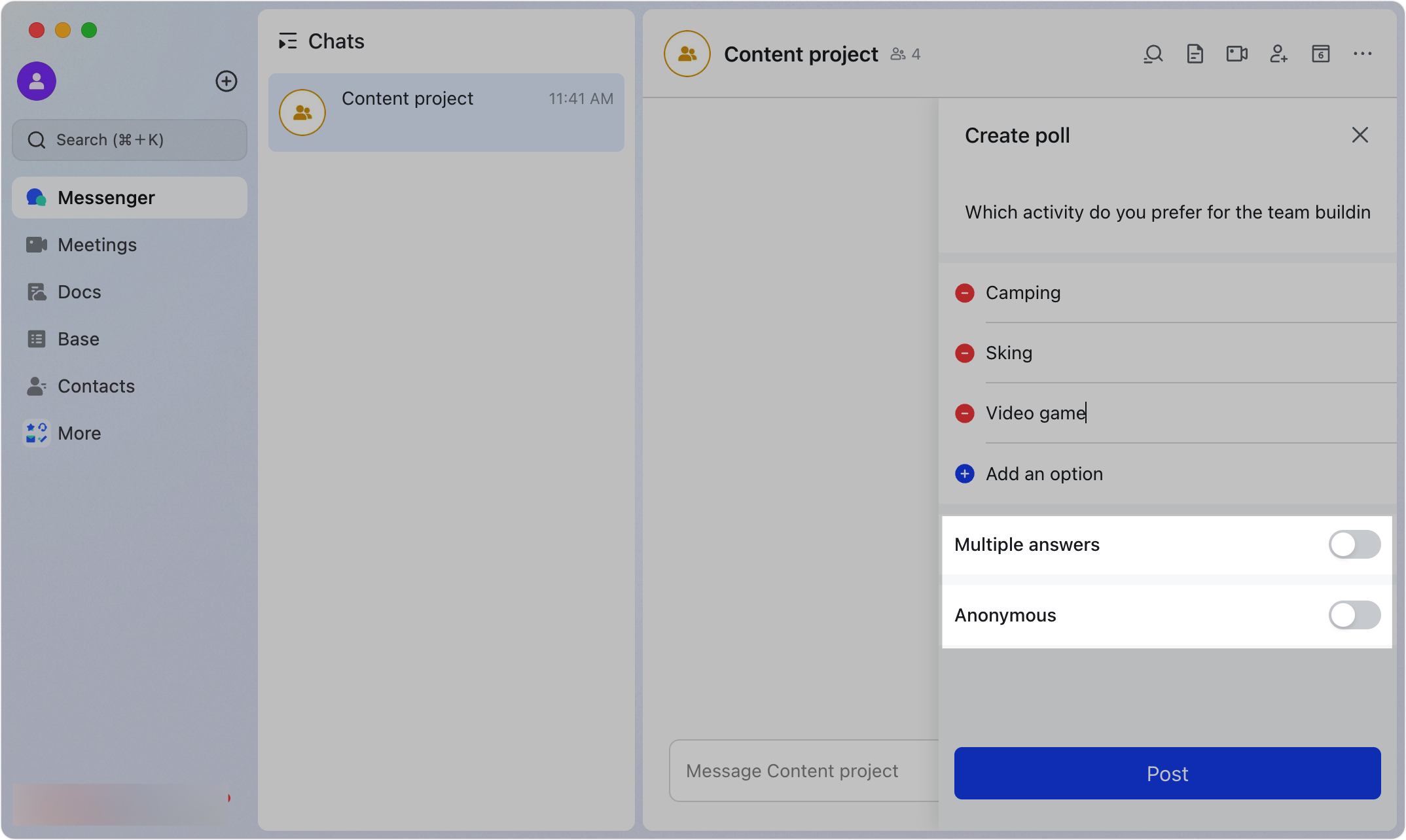Screen dimensions: 1406x840
Task: Create new chat with the plus icon
Action: 226,81
